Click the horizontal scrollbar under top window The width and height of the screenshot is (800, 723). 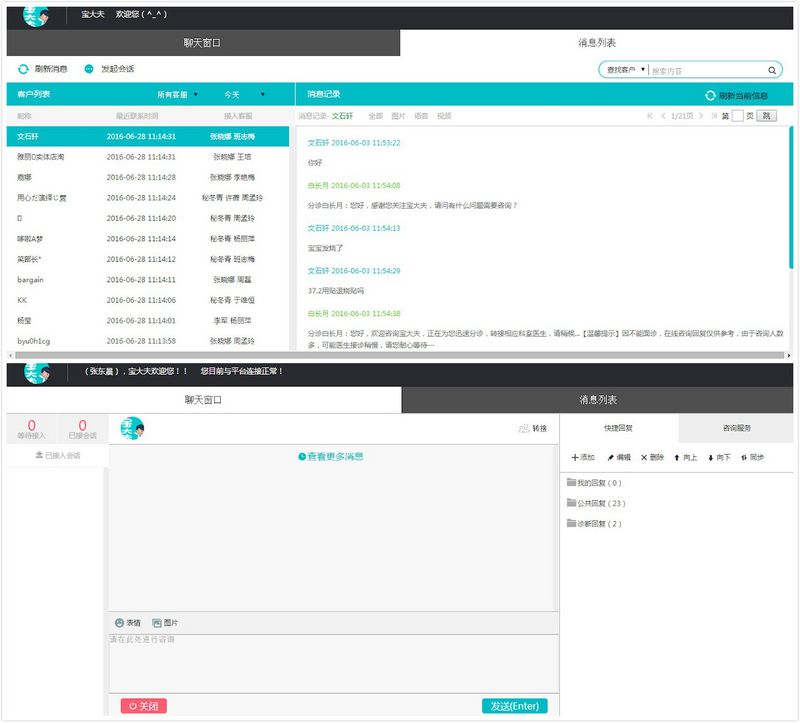point(399,355)
